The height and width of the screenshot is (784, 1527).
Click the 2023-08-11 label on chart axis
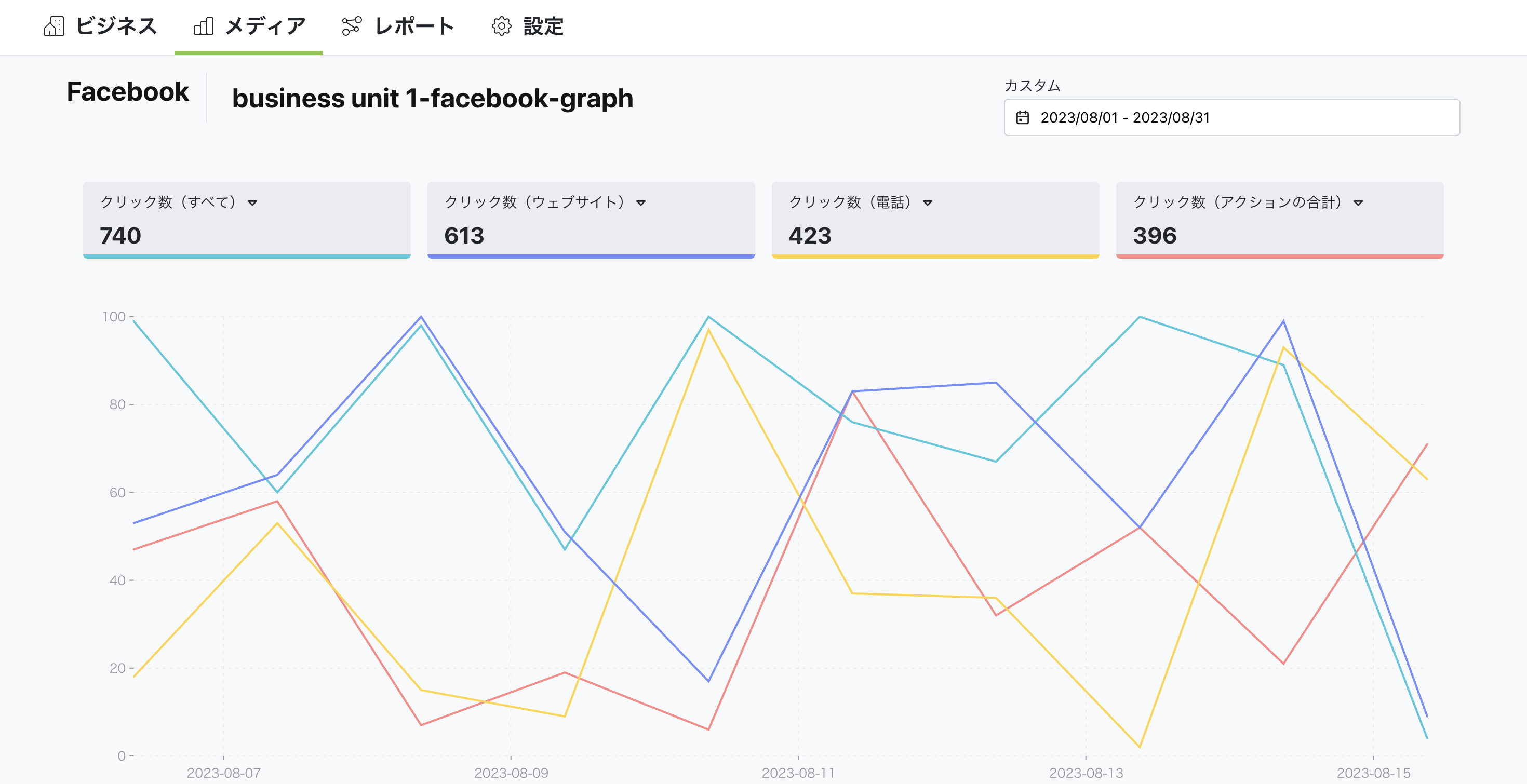(x=798, y=773)
